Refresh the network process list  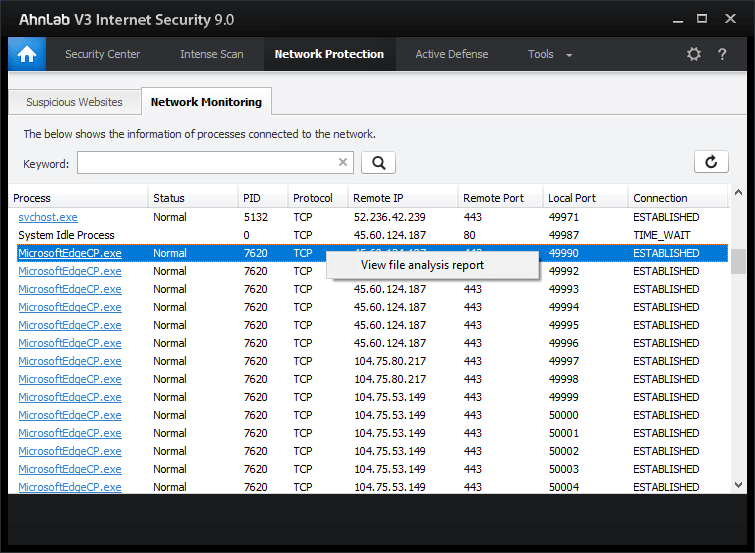point(711,163)
